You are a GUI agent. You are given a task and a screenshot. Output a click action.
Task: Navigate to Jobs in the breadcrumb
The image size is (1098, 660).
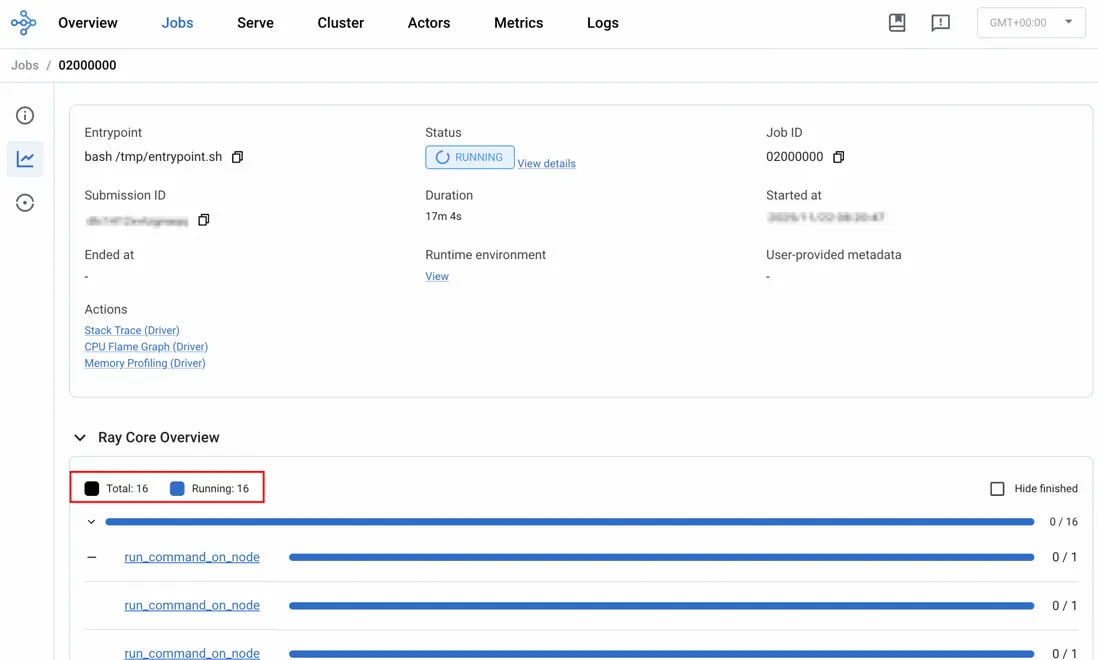point(25,65)
